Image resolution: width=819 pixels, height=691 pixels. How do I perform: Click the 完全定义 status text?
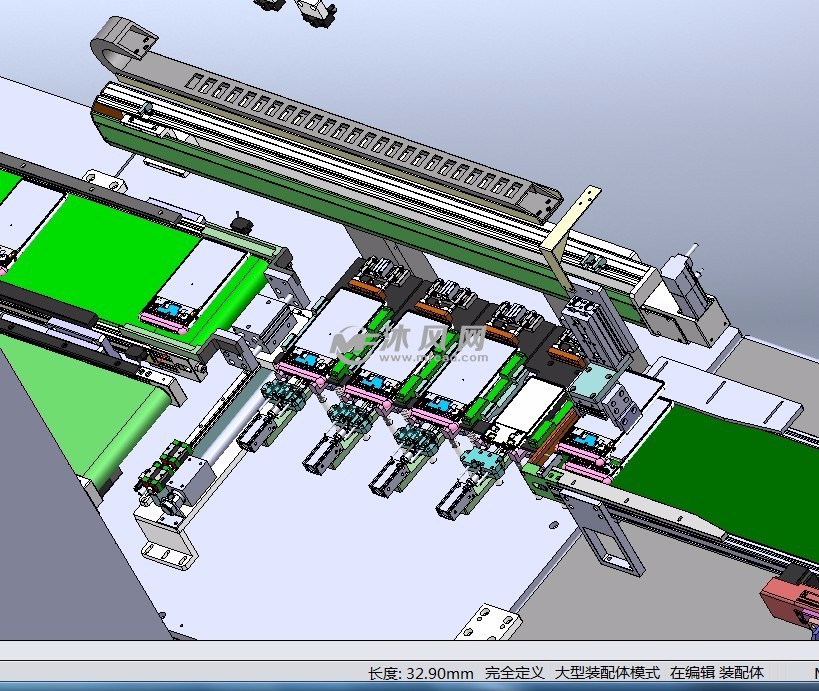514,673
